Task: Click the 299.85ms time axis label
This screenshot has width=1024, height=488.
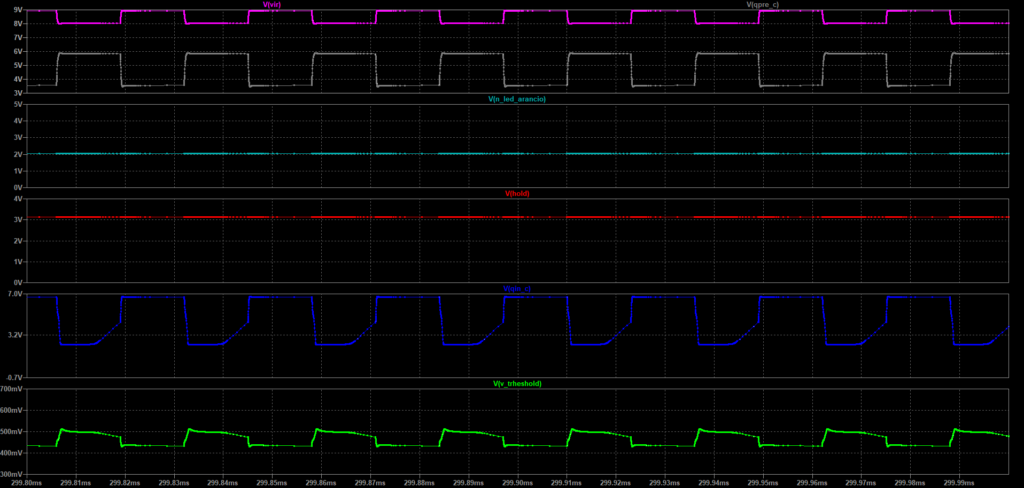Action: point(272,483)
